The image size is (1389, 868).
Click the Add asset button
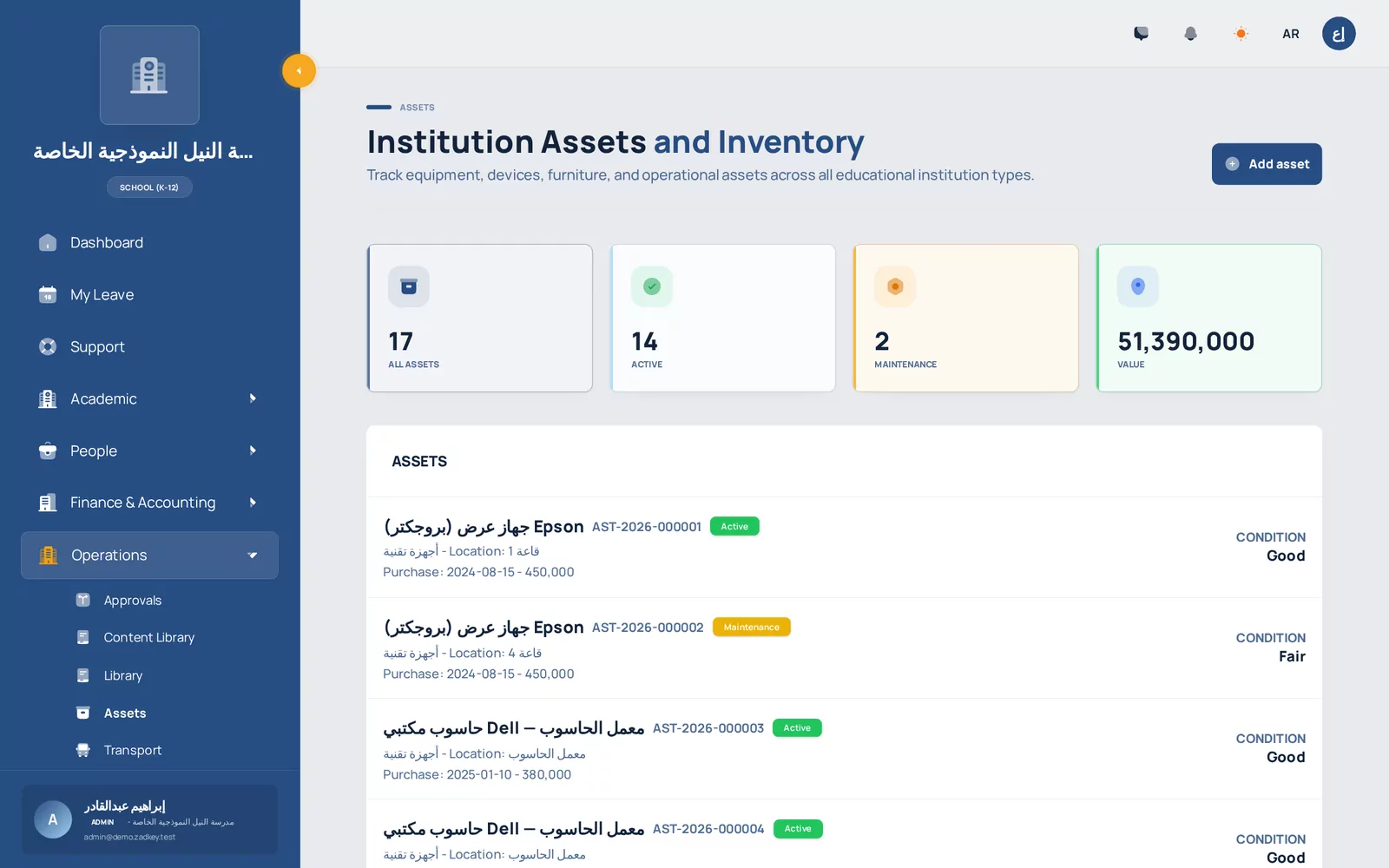(1267, 164)
